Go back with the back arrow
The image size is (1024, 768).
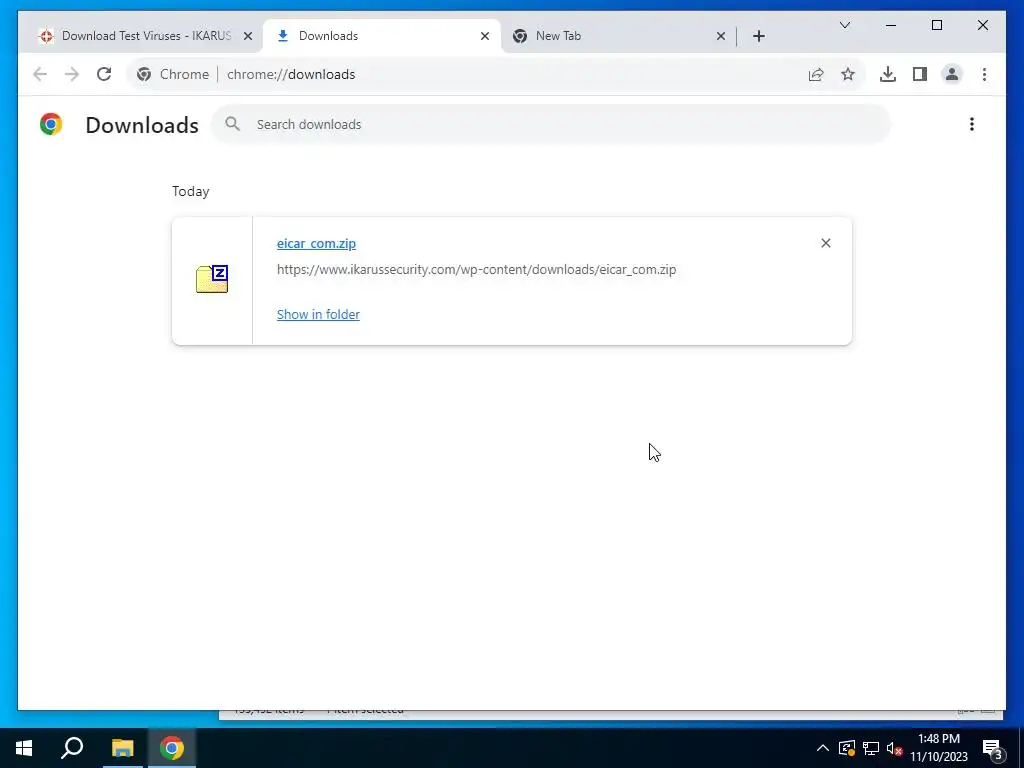40,74
